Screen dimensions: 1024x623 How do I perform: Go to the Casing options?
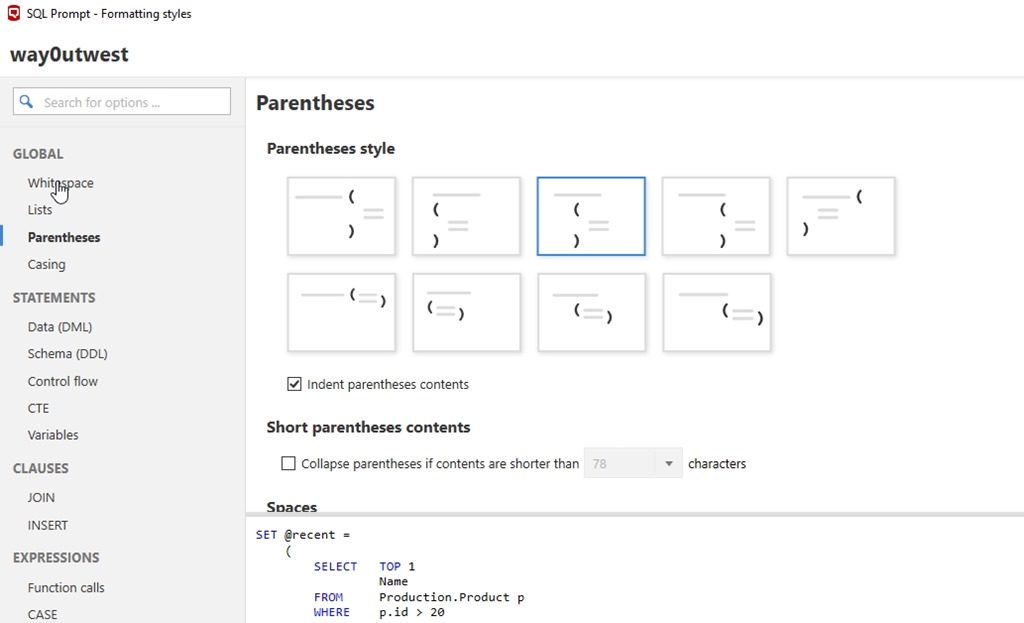pyautogui.click(x=46, y=265)
